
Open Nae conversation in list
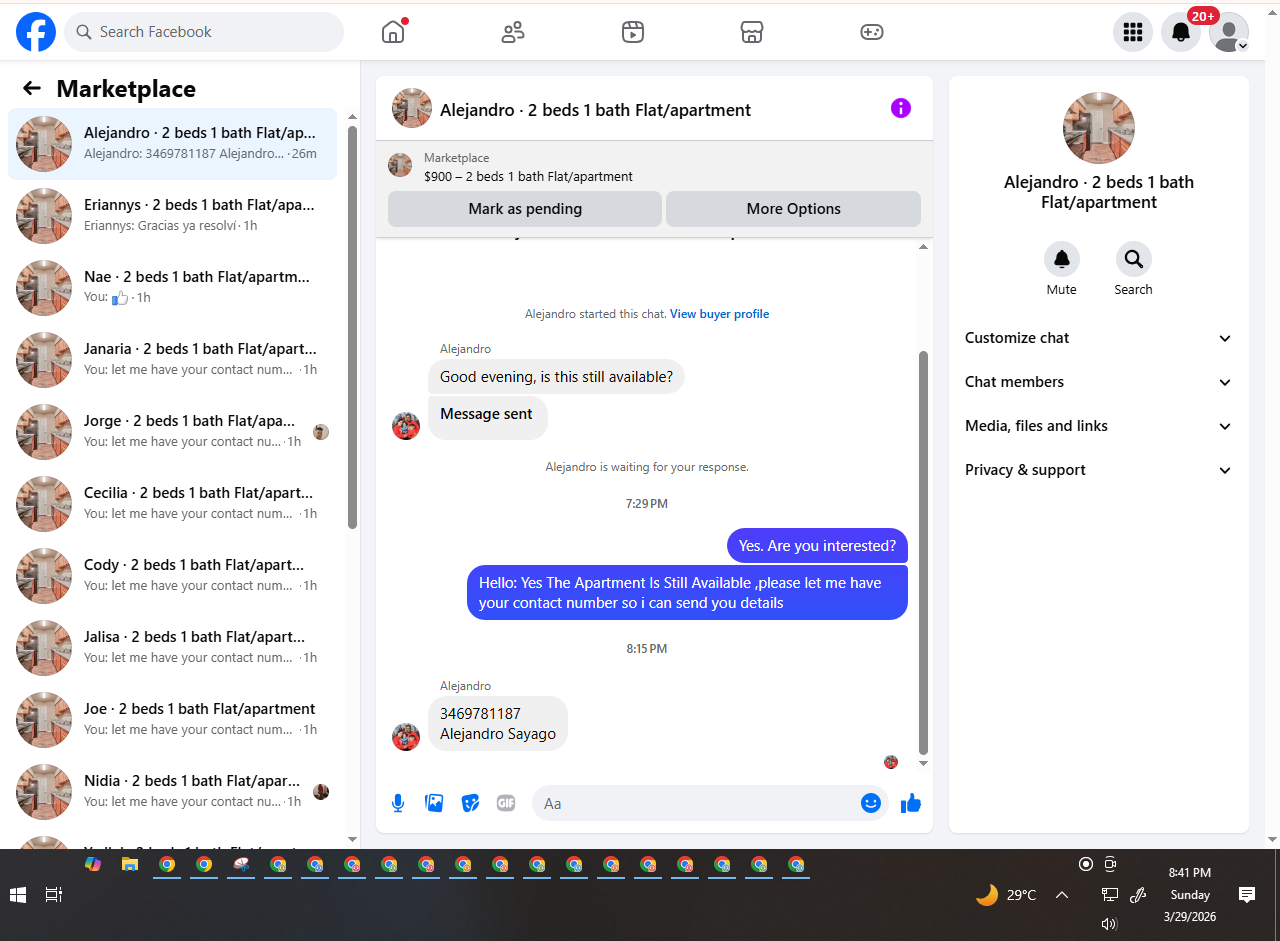click(x=173, y=288)
